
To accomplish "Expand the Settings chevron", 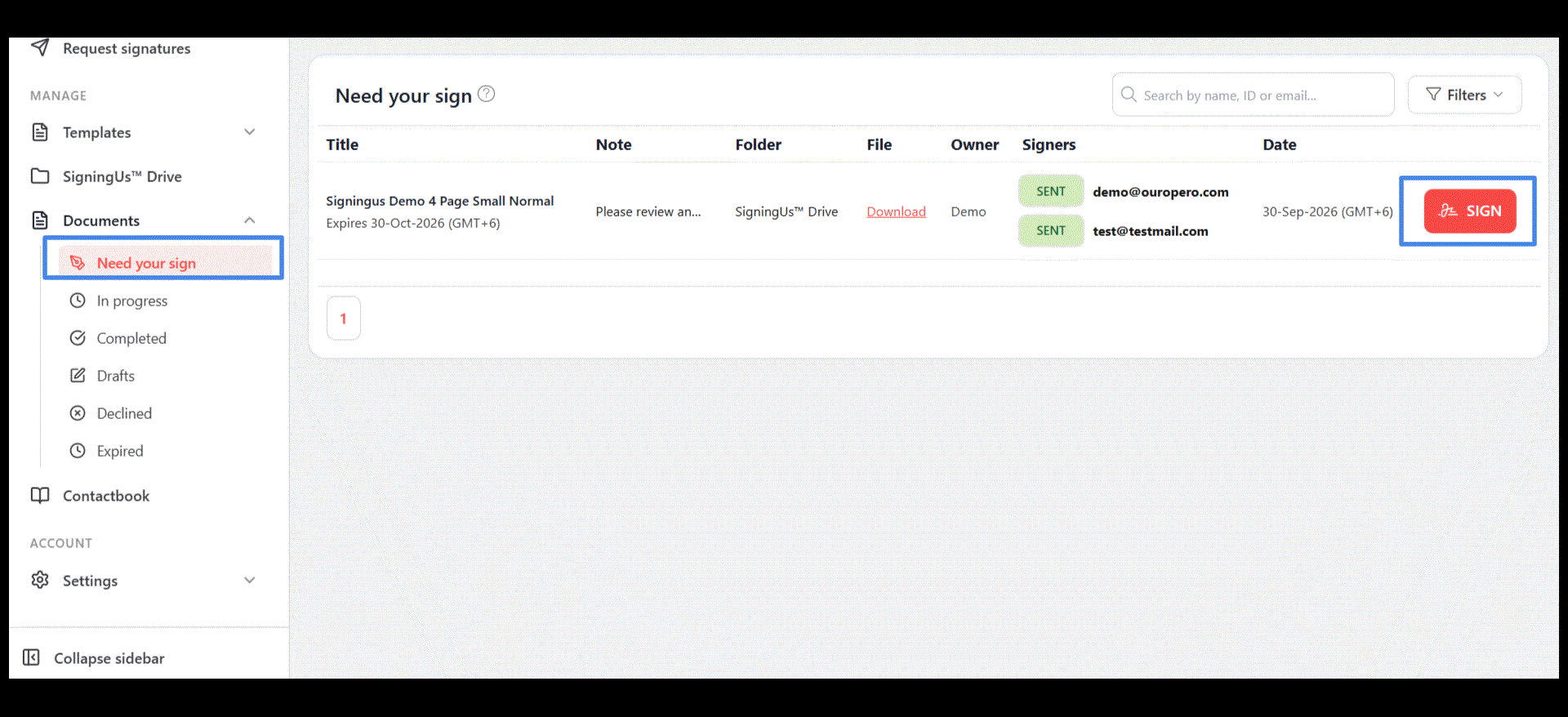I will pos(250,580).
